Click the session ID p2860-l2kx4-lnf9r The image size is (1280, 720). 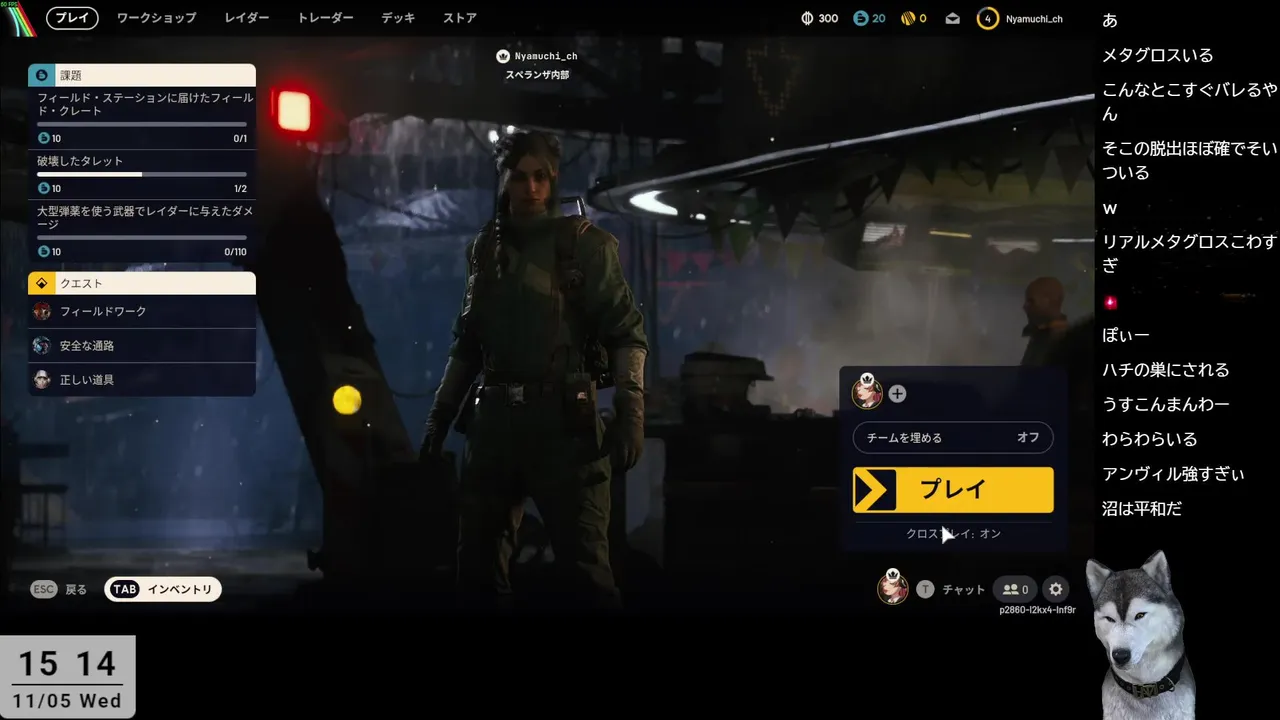point(1037,610)
